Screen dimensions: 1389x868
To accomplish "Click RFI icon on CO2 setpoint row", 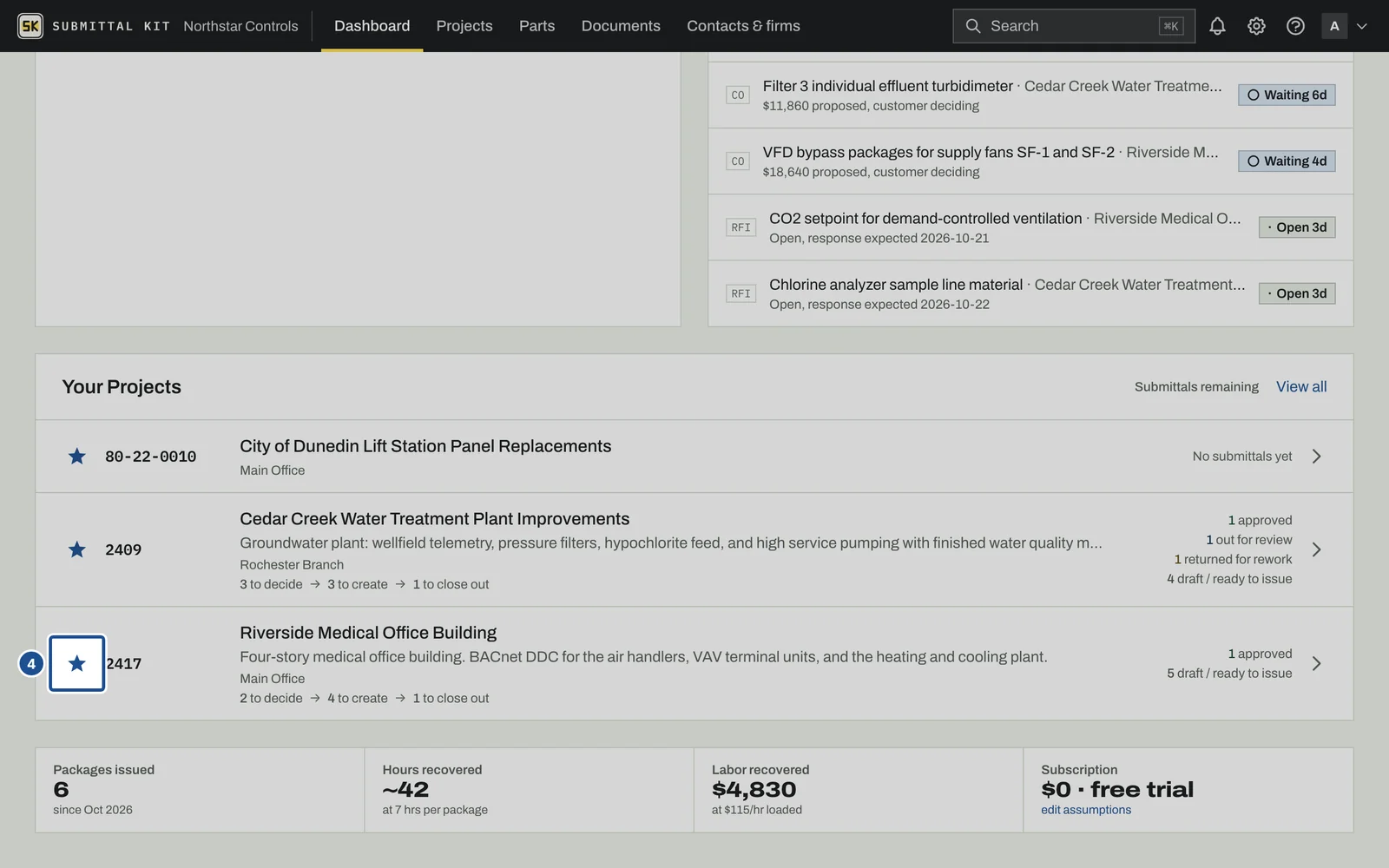I will tap(741, 227).
